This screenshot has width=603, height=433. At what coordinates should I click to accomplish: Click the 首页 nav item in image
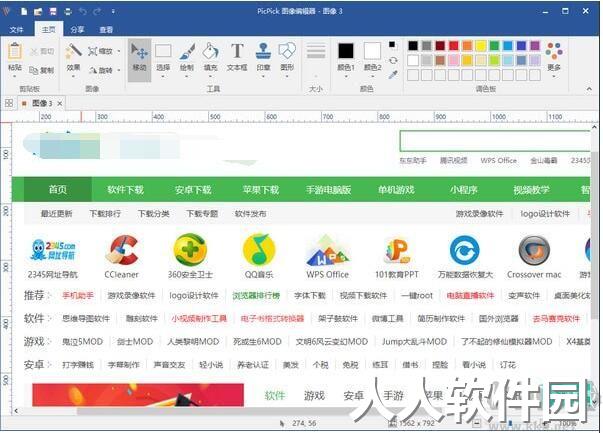pyautogui.click(x=58, y=189)
